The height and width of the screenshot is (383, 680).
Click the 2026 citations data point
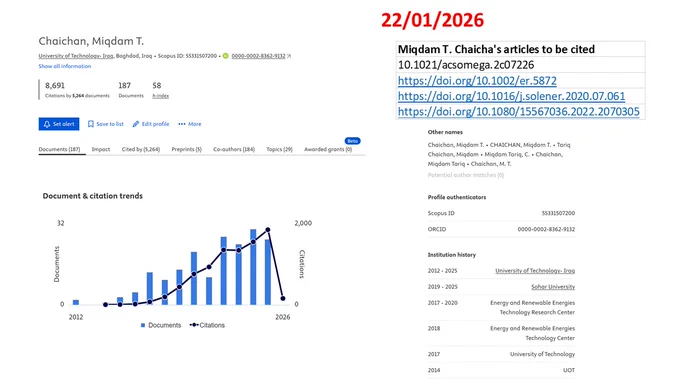click(283, 298)
